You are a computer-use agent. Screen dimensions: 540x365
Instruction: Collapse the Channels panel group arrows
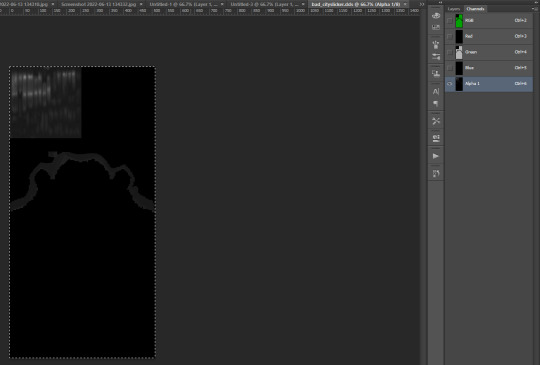coord(537,2)
